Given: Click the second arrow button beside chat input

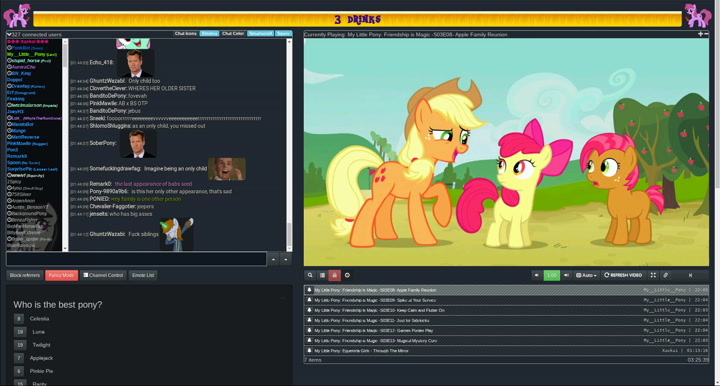Looking at the screenshot, I should coord(286,259).
